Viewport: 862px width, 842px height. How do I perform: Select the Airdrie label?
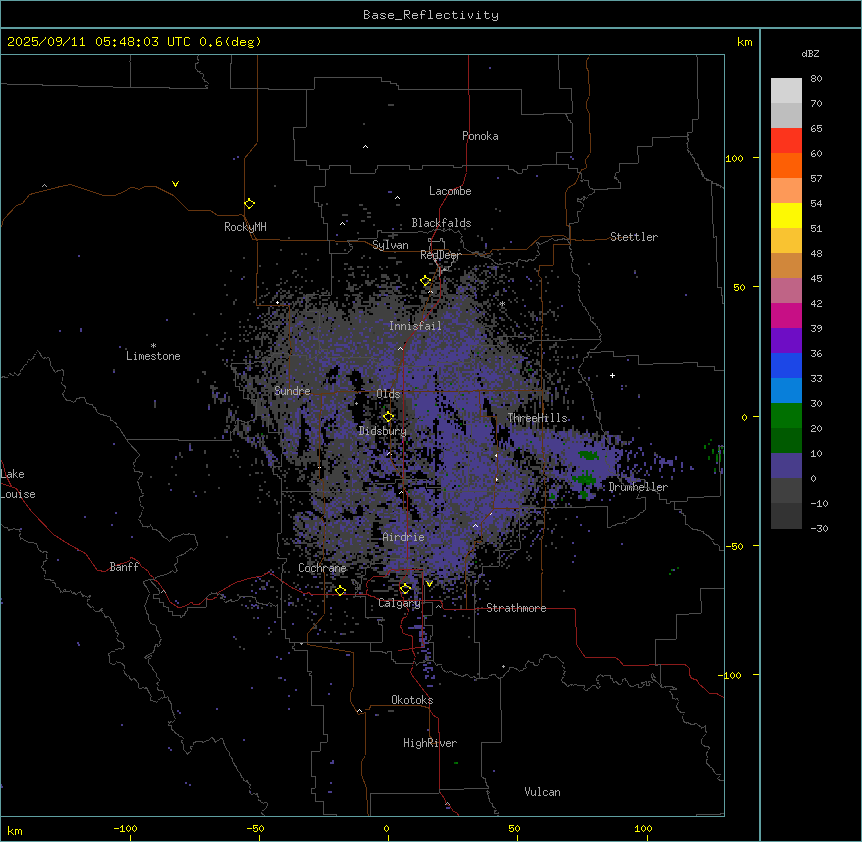click(x=404, y=537)
